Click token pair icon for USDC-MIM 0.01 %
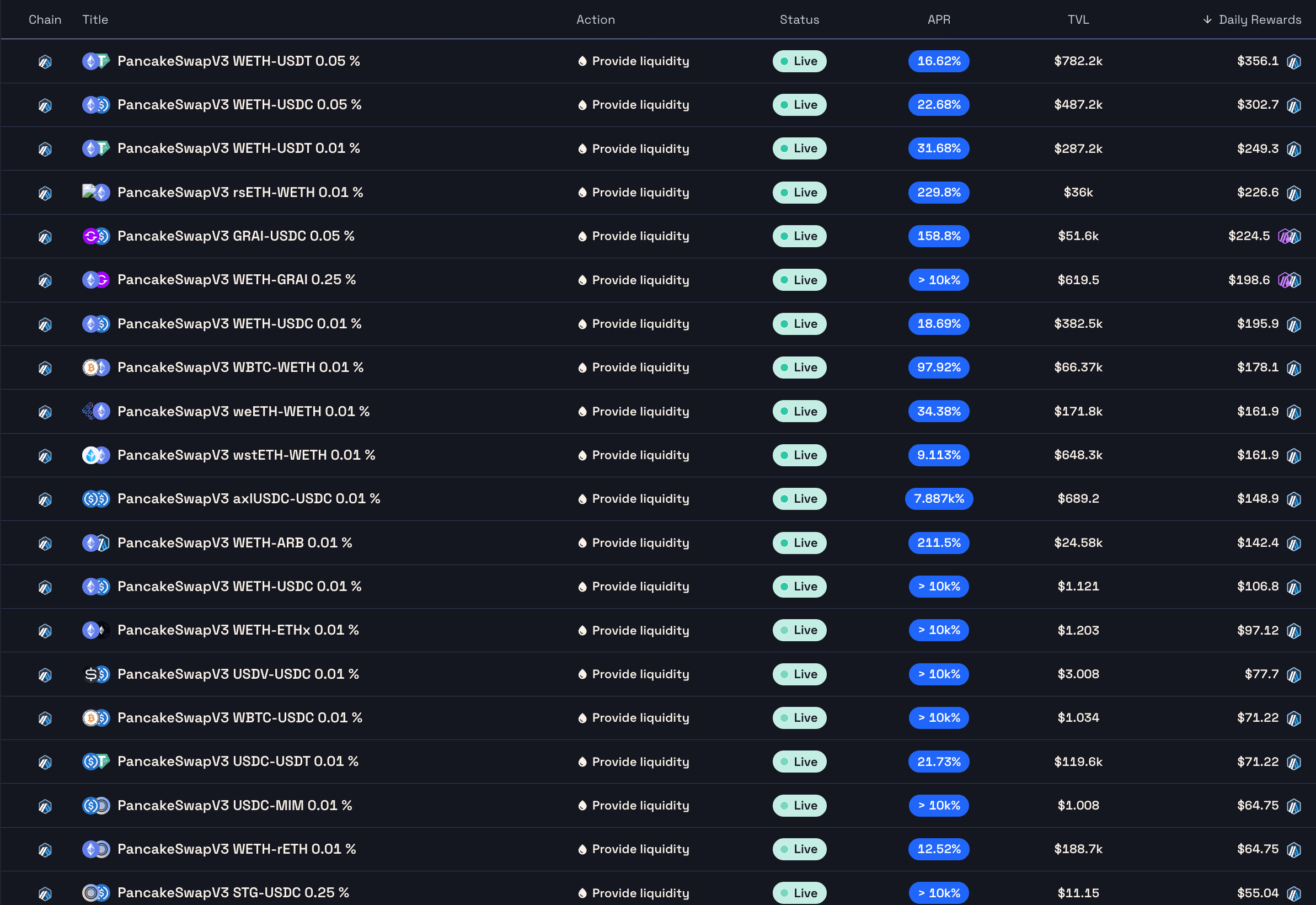 click(96, 805)
